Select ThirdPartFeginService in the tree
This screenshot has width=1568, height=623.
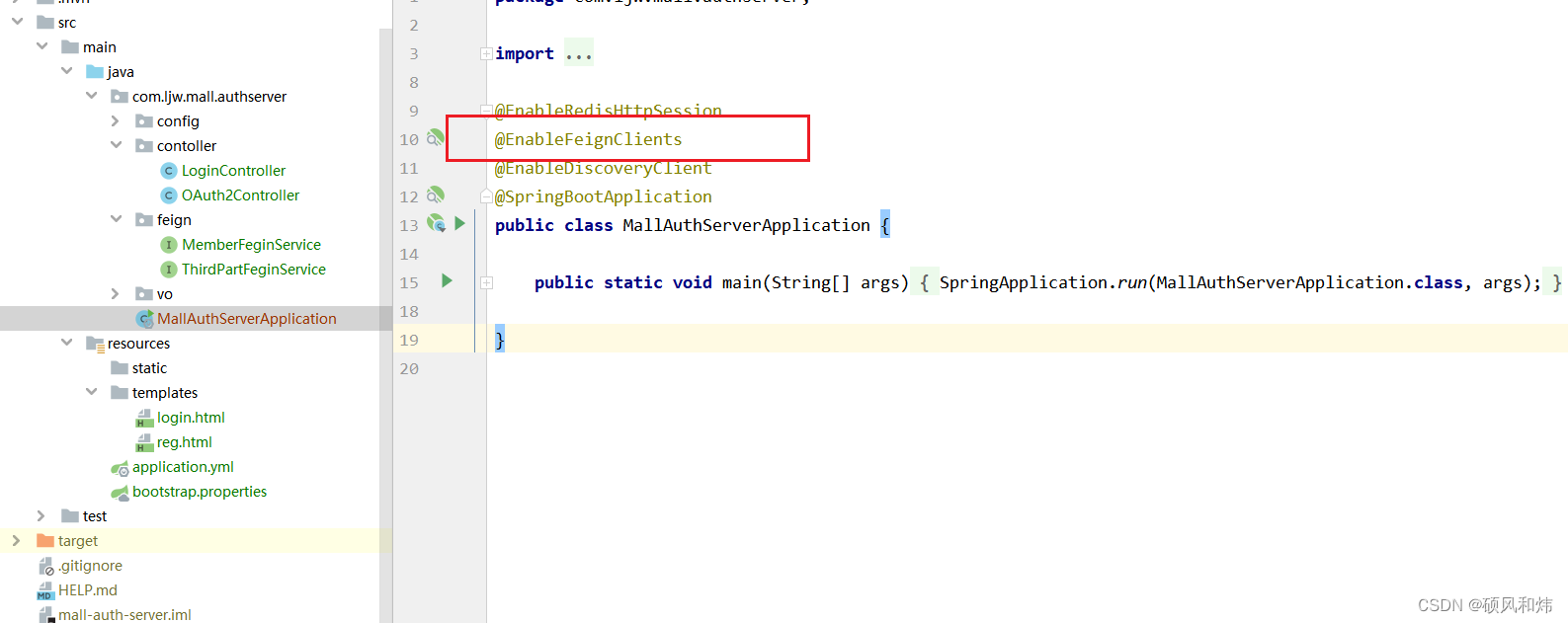point(254,269)
